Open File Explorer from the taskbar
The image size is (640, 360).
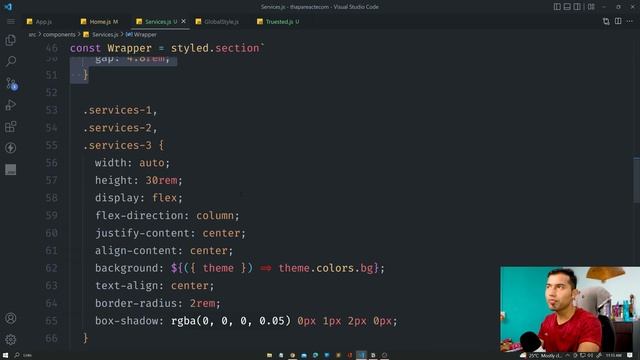click(269, 356)
